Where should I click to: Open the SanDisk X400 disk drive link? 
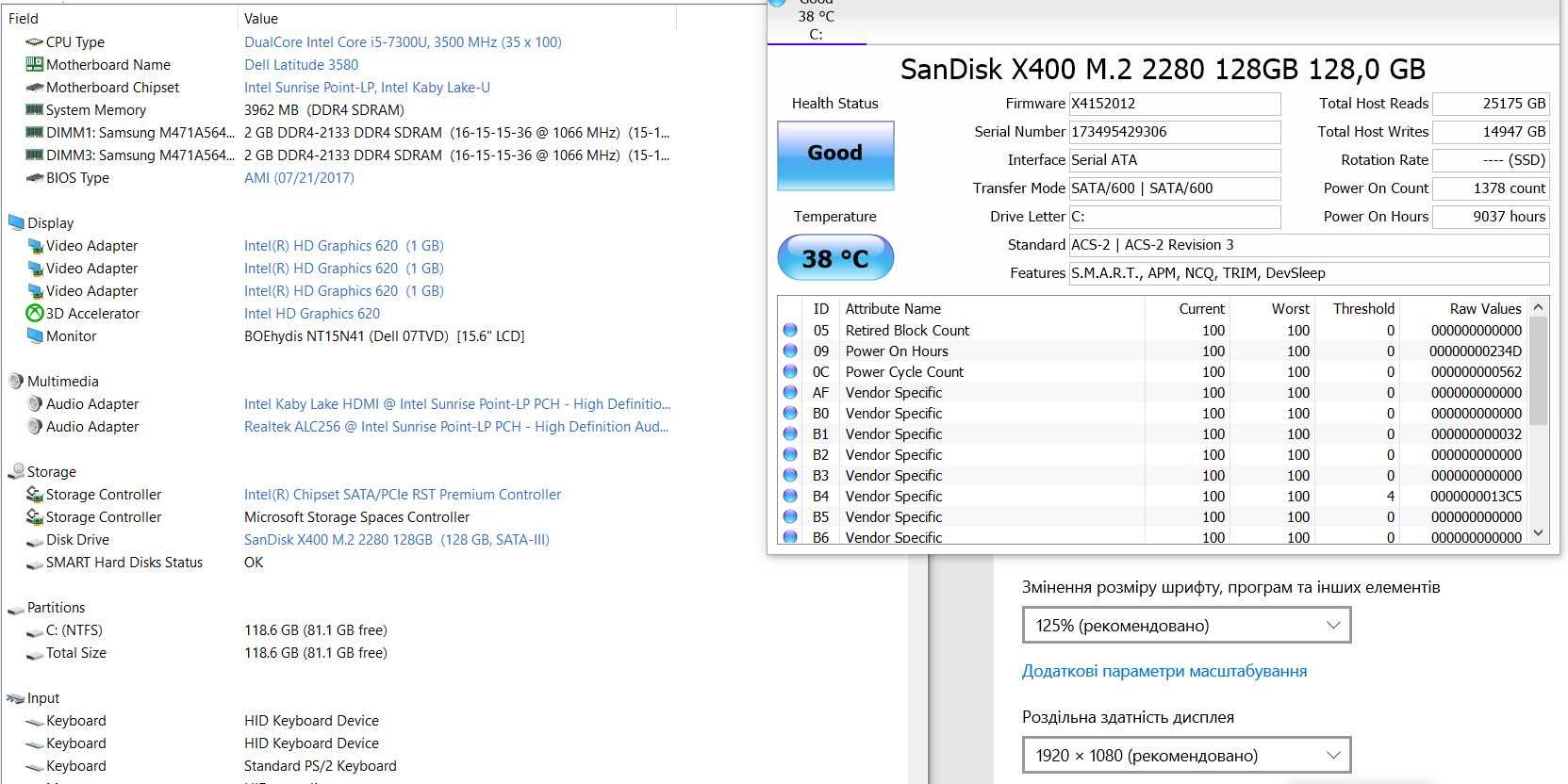(396, 540)
